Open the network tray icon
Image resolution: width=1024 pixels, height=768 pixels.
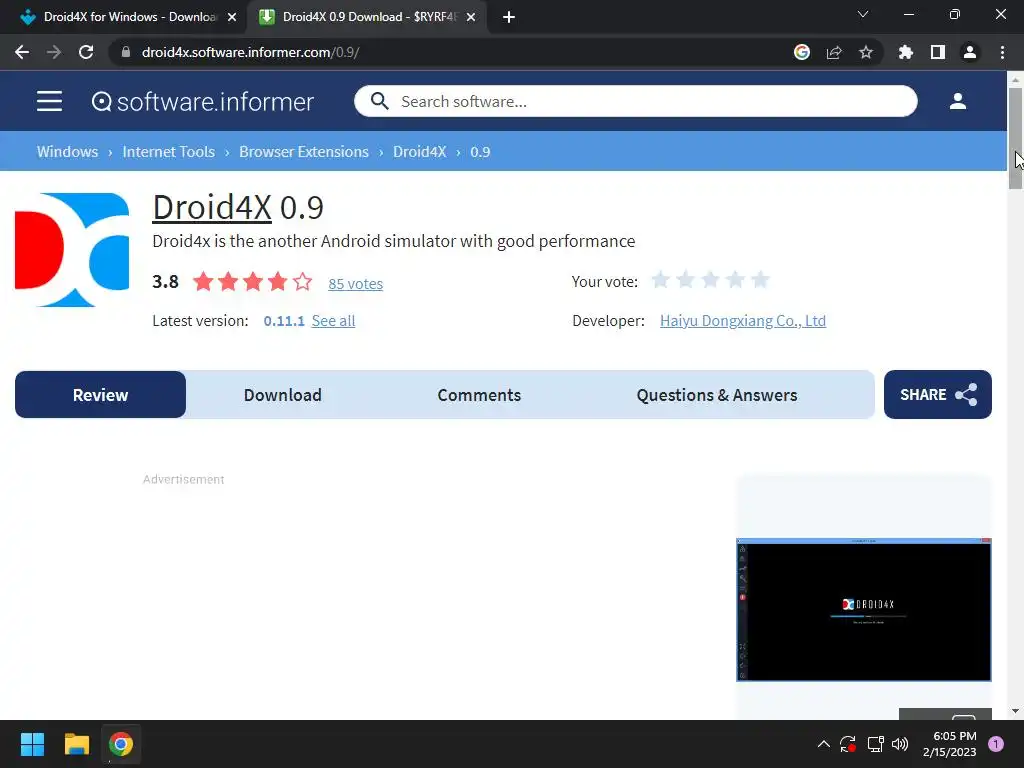click(x=875, y=744)
